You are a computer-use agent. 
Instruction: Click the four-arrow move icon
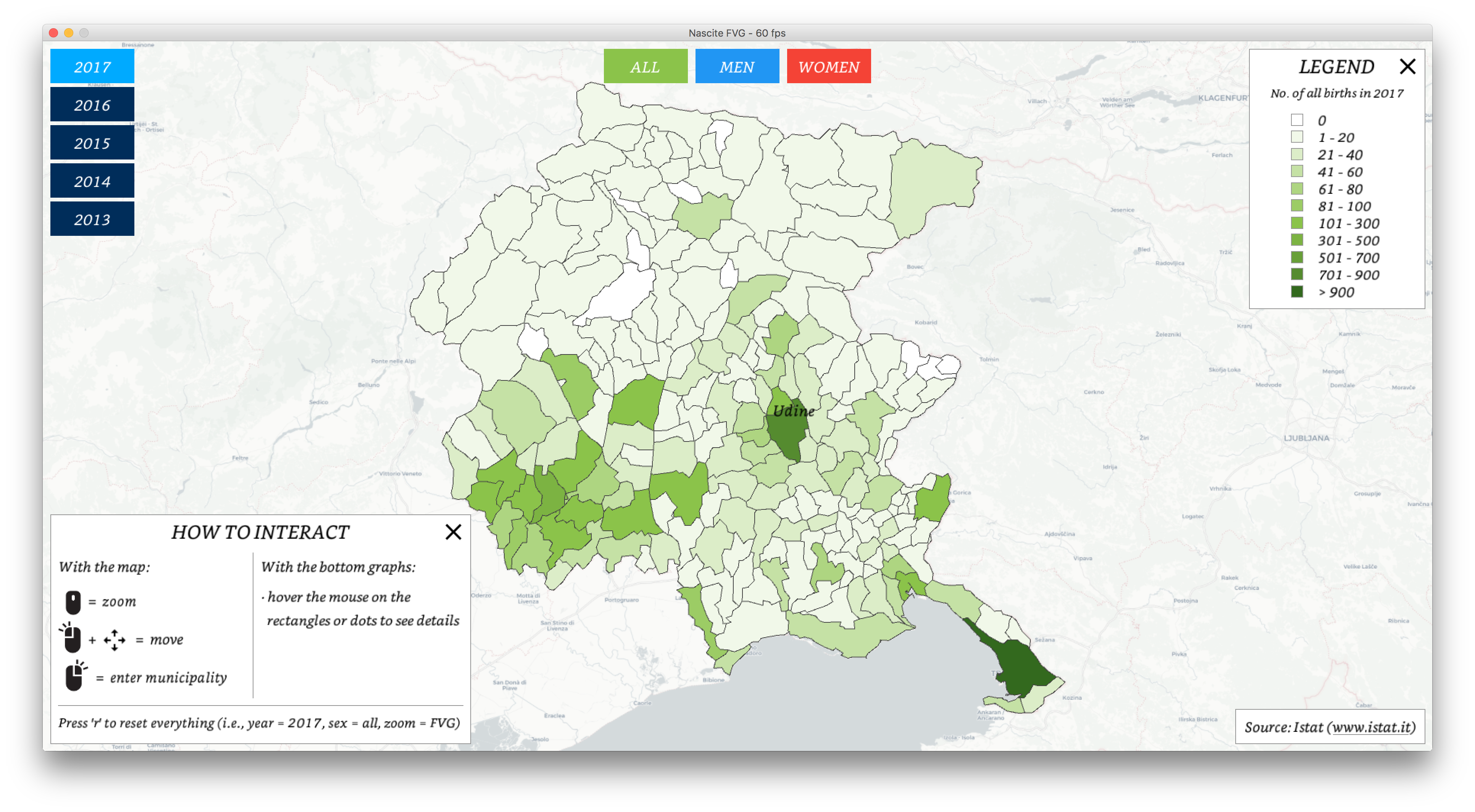tap(114, 640)
